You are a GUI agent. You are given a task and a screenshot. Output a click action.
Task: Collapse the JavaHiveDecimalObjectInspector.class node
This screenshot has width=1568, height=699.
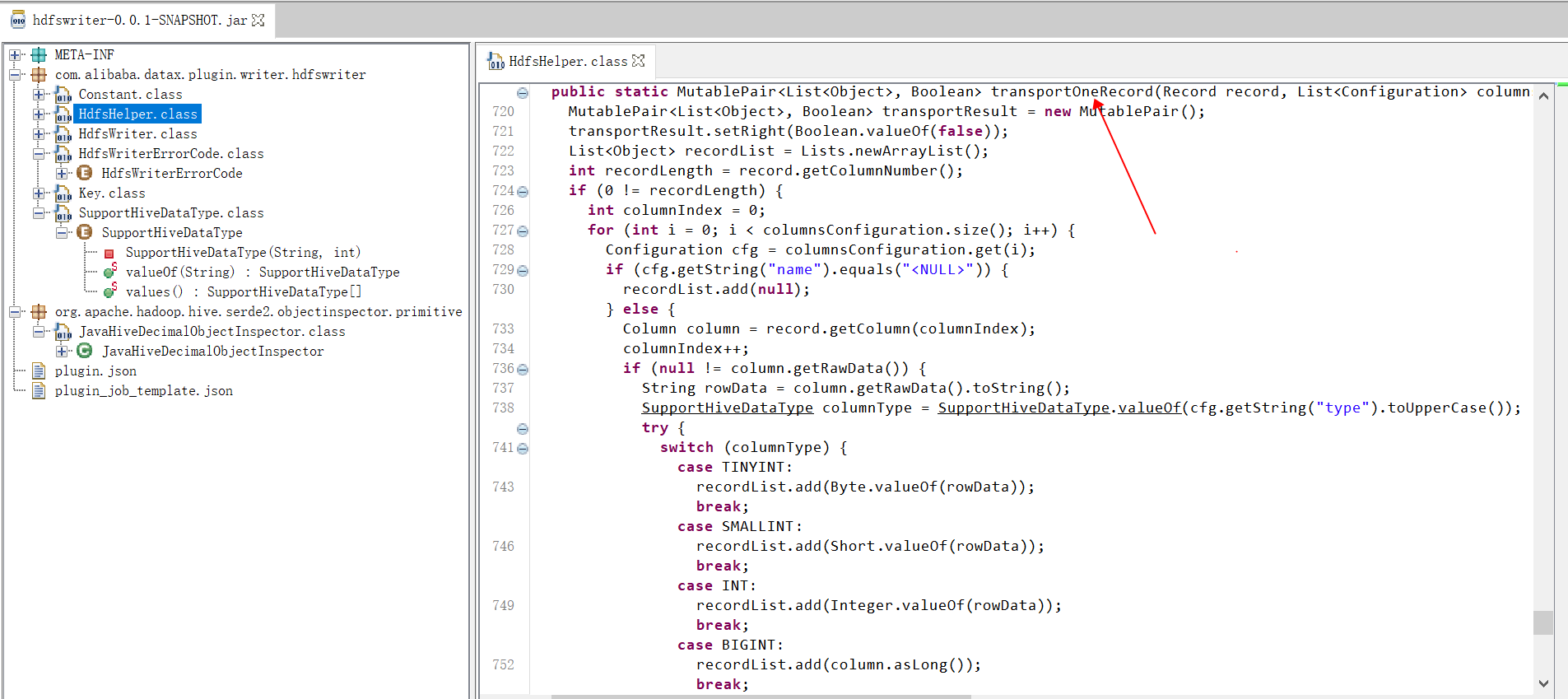[39, 332]
